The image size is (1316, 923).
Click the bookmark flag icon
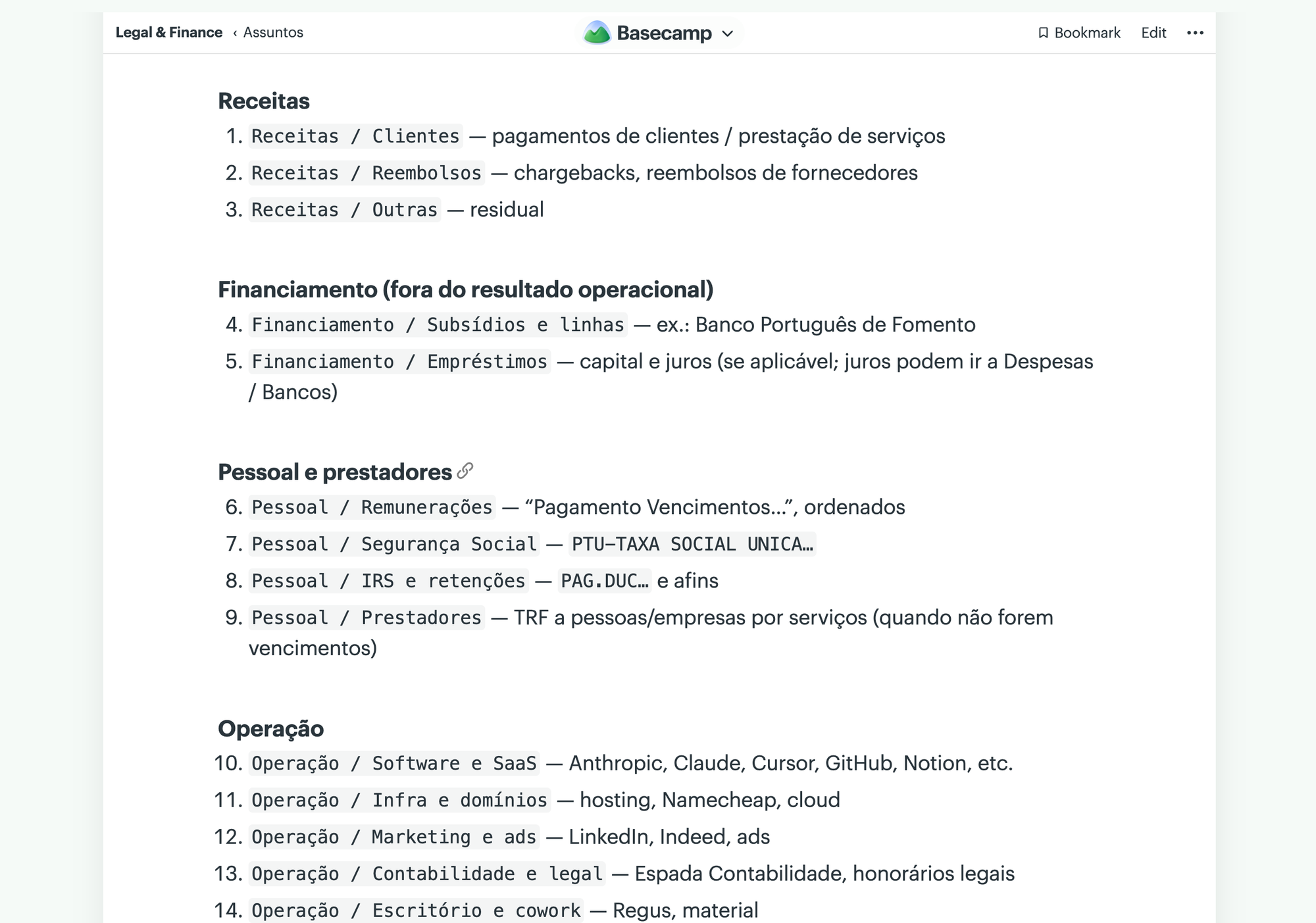(x=1043, y=33)
